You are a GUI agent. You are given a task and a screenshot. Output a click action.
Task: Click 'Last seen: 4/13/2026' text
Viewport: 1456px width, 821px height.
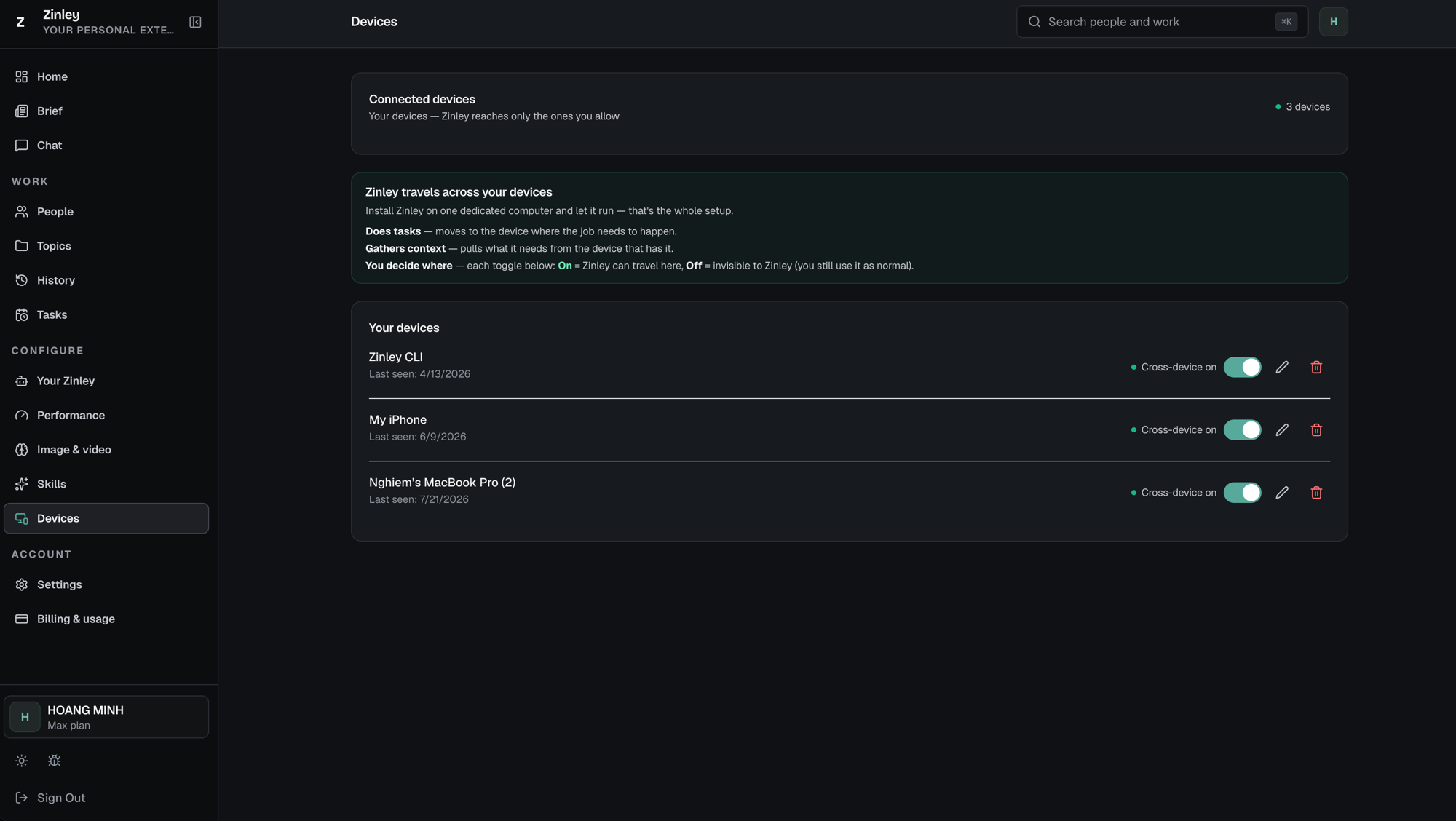click(x=419, y=374)
